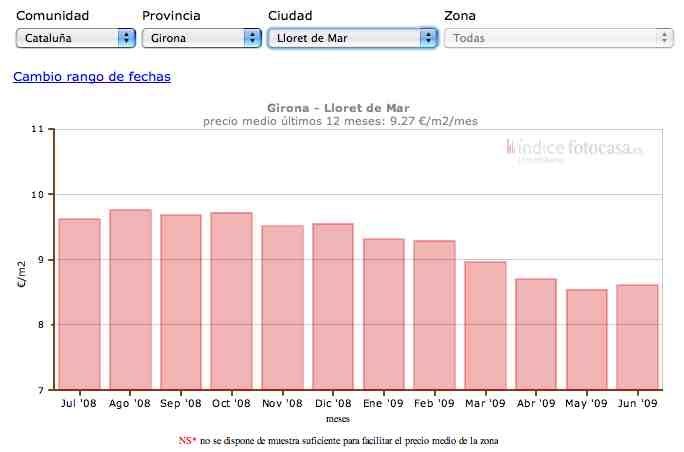Click the 'Jun '09' axis label

(x=637, y=403)
